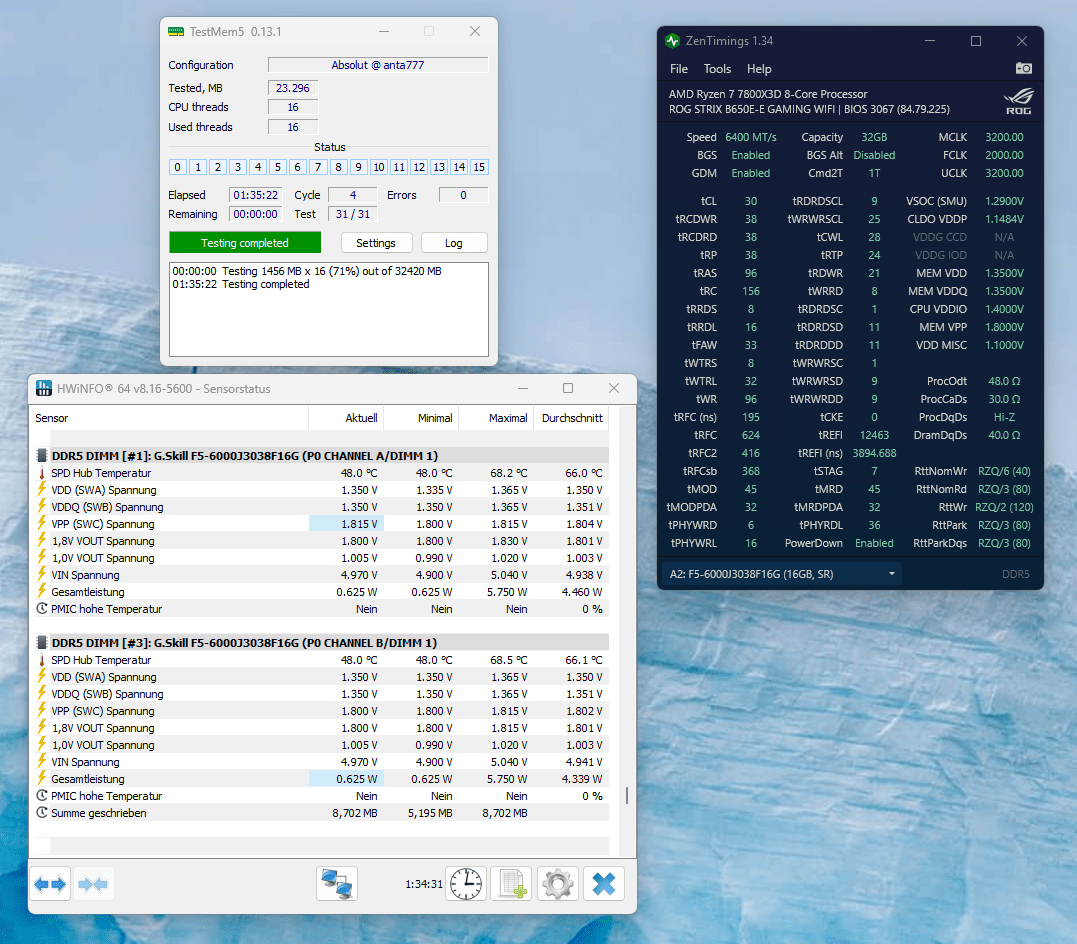The image size is (1077, 944).
Task: Select DDR5 DIMM [#3] group header row
Action: point(321,642)
